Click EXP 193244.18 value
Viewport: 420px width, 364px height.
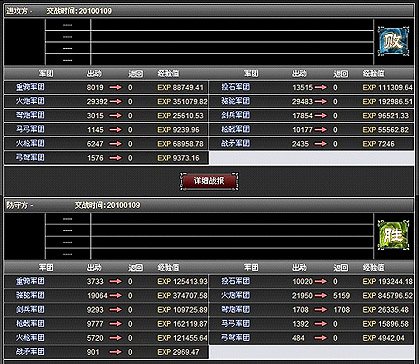tap(388, 282)
